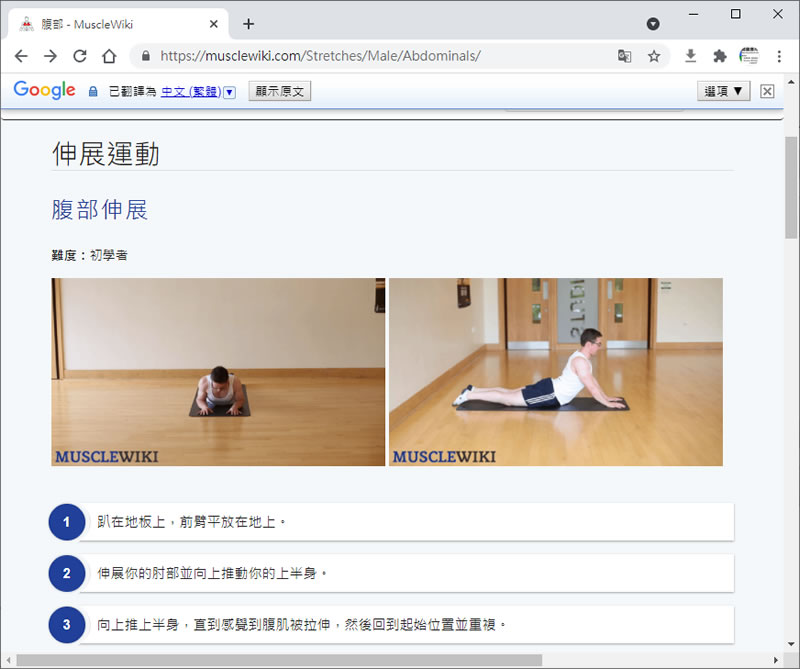The height and width of the screenshot is (669, 800).
Task: Click the front-view stretch video thumbnail
Action: [x=218, y=371]
